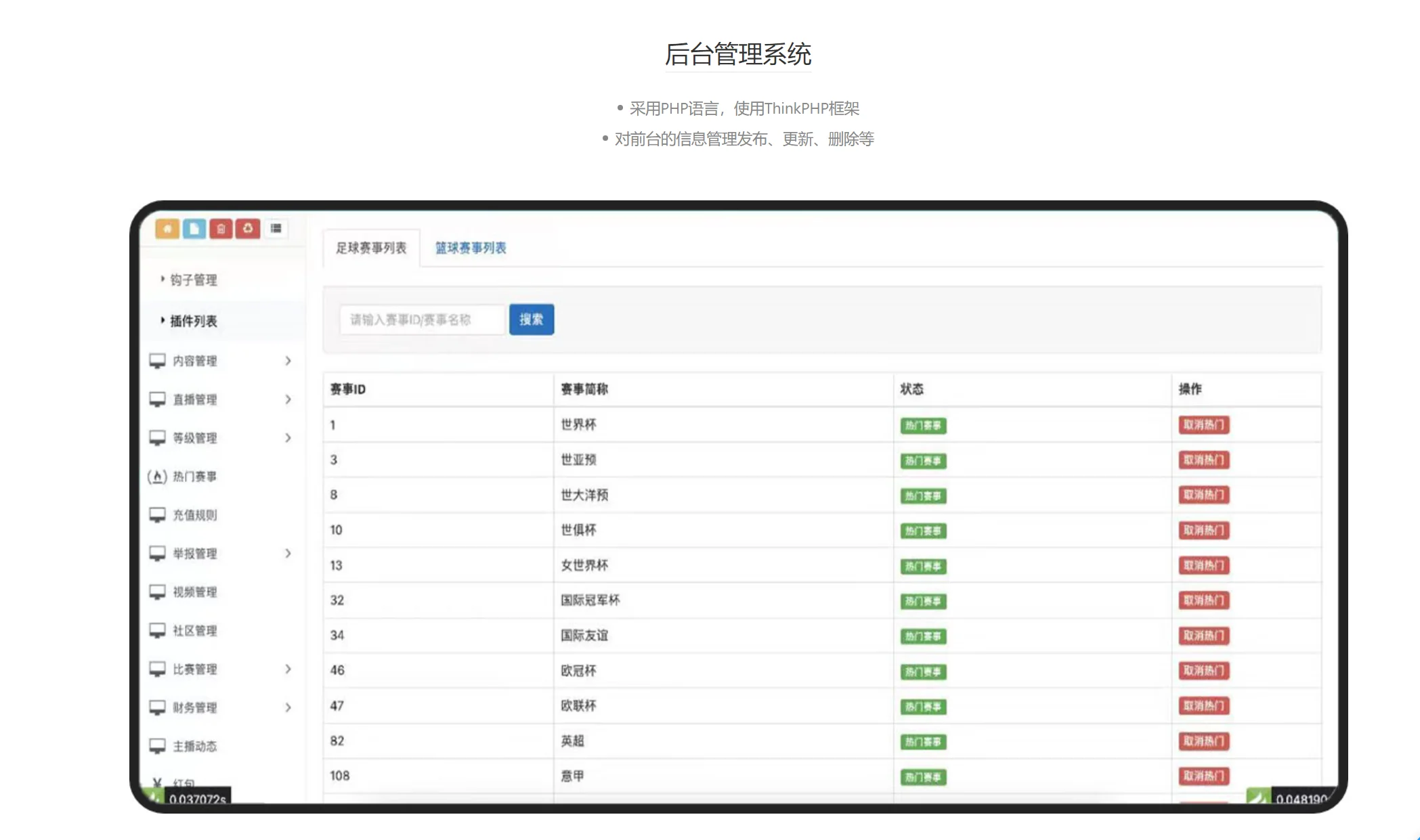Click the blue 搜索 button
Image resolution: width=1420 pixels, height=840 pixels.
531,319
